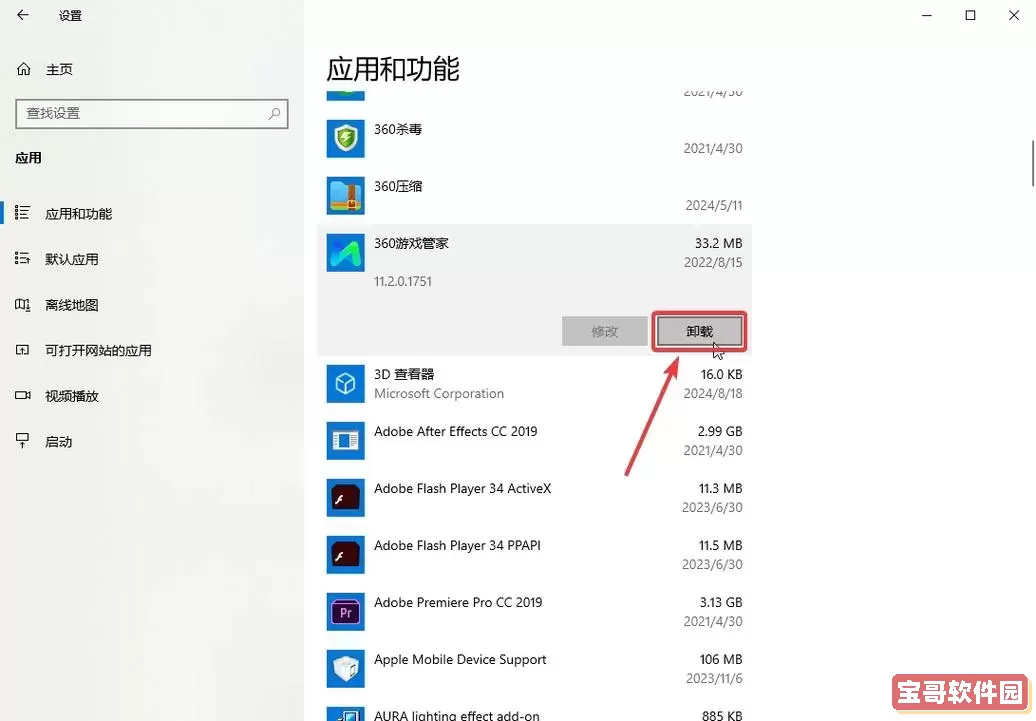Click the Apple Mobile Device Support icon
Screen dimensions: 1036x721
(x=346, y=669)
